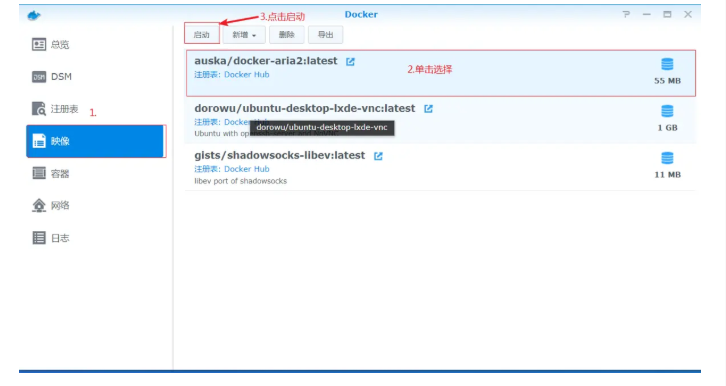The height and width of the screenshot is (386, 726).
Task: Select the gists/shadowsocks-libev:latest image title
Action: tap(280, 156)
